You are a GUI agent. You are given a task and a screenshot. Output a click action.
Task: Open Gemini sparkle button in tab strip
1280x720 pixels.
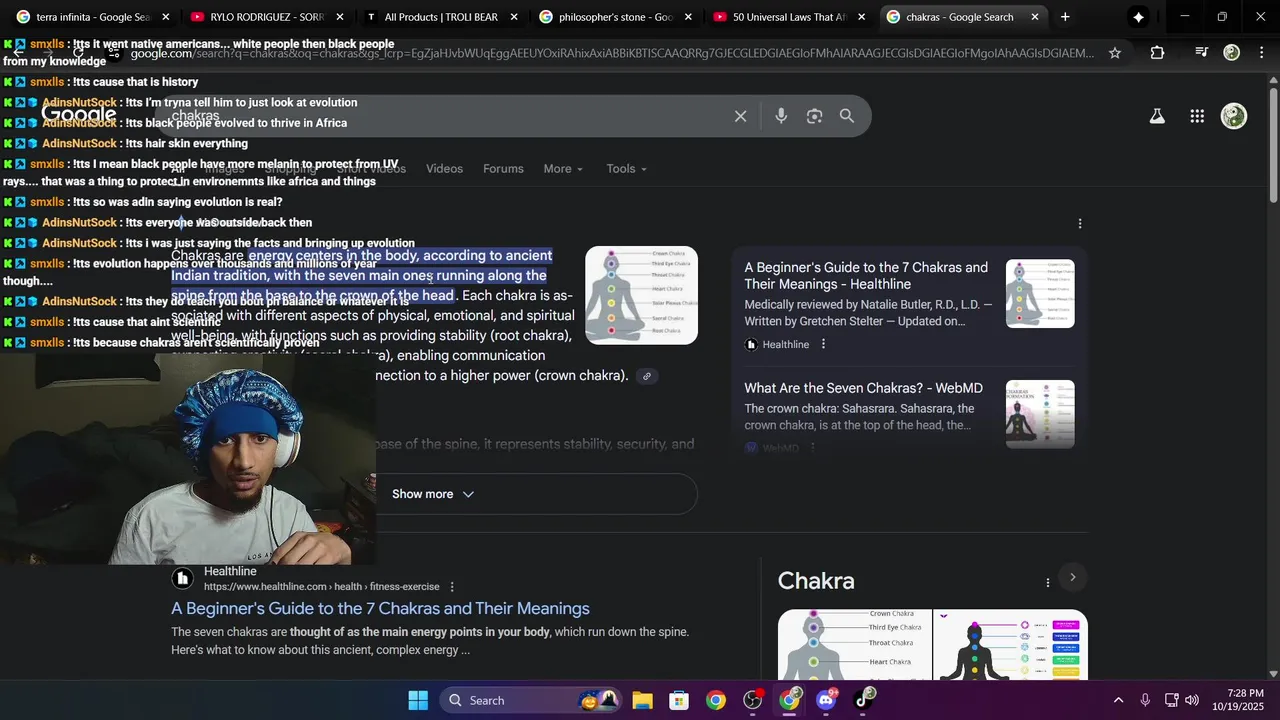click(x=1138, y=17)
